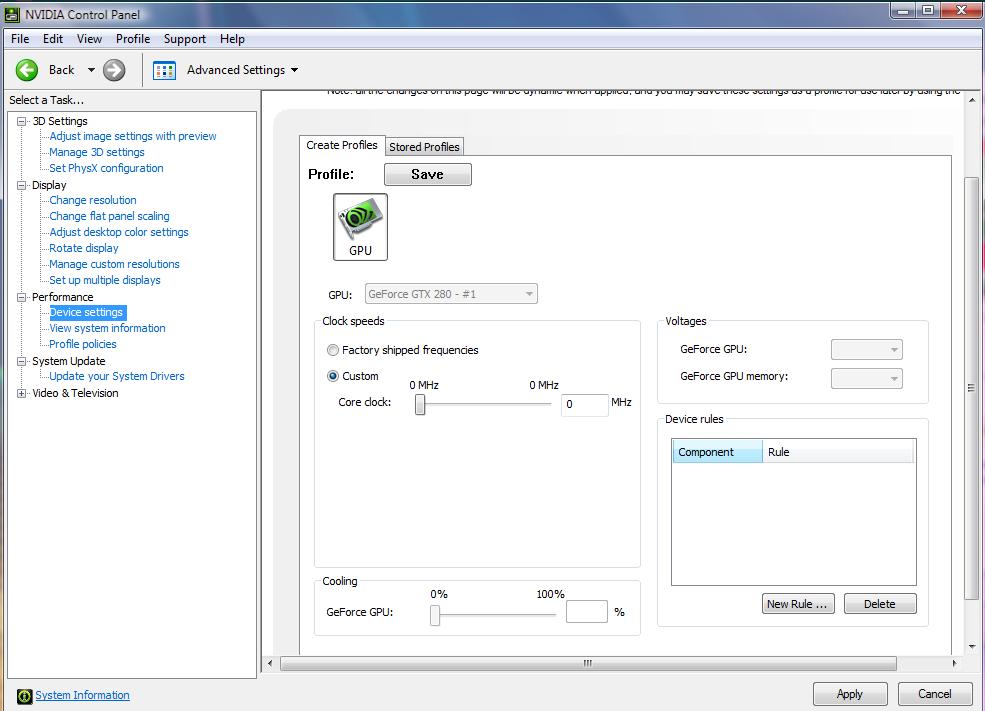Collapse the Performance tree node
This screenshot has height=711, width=985.
(x=21, y=297)
